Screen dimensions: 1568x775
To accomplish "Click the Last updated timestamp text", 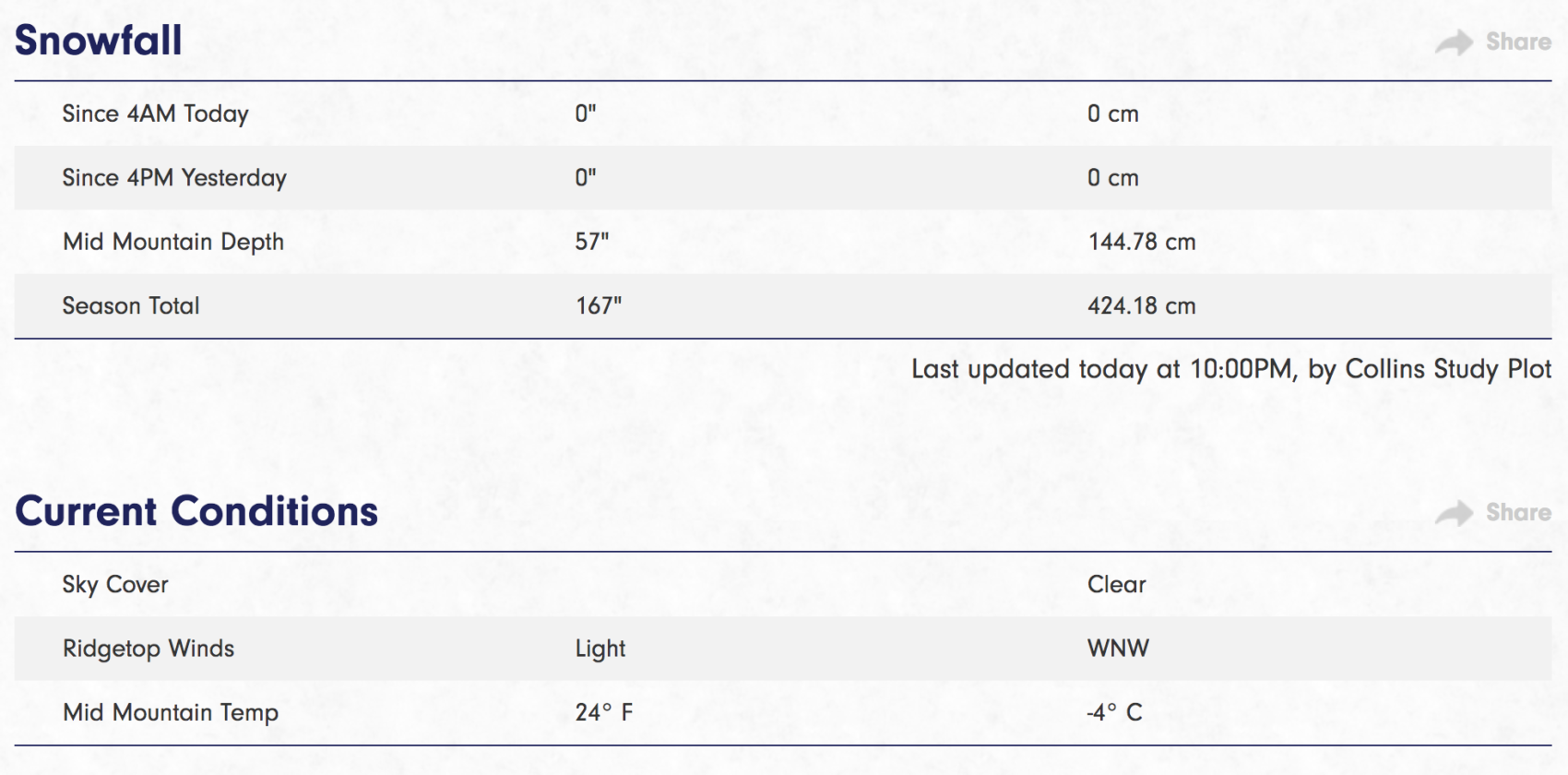I will 1231,369.
